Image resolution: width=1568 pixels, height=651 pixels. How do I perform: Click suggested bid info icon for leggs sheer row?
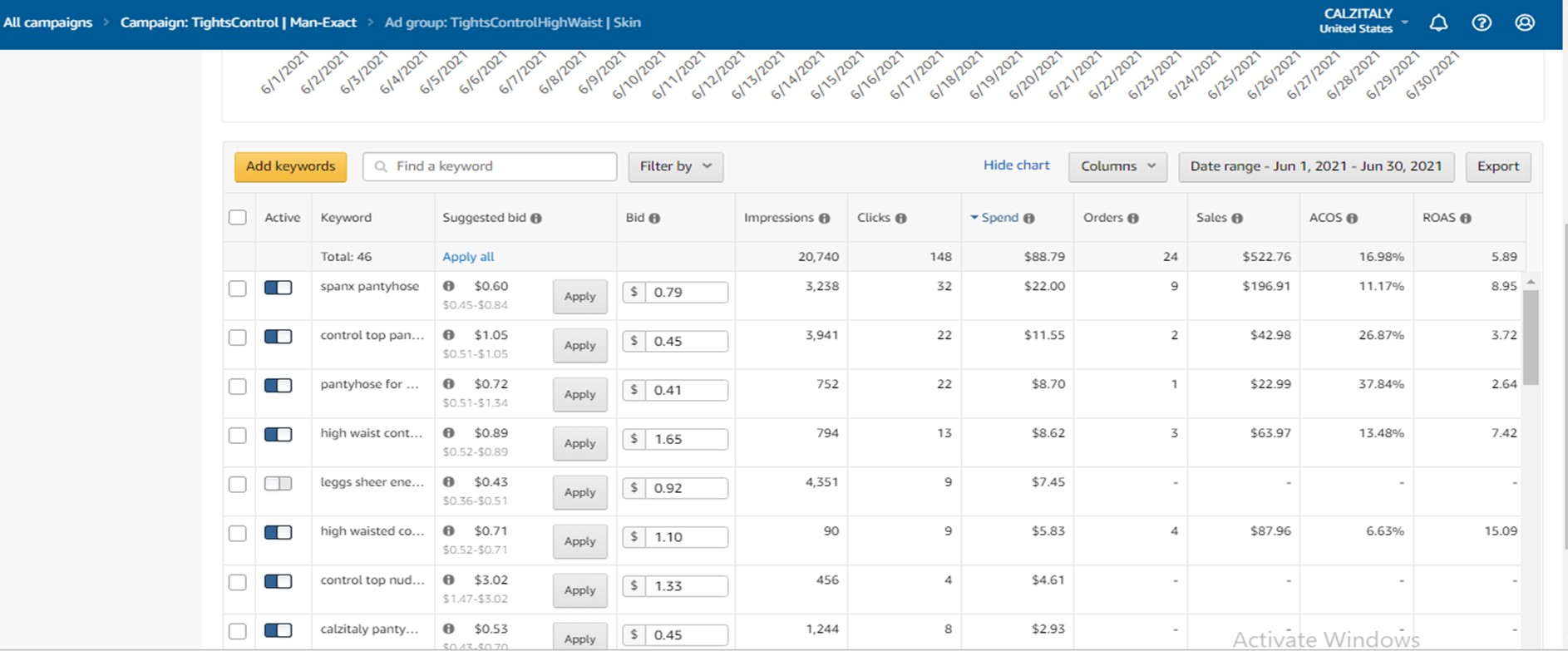click(x=449, y=482)
